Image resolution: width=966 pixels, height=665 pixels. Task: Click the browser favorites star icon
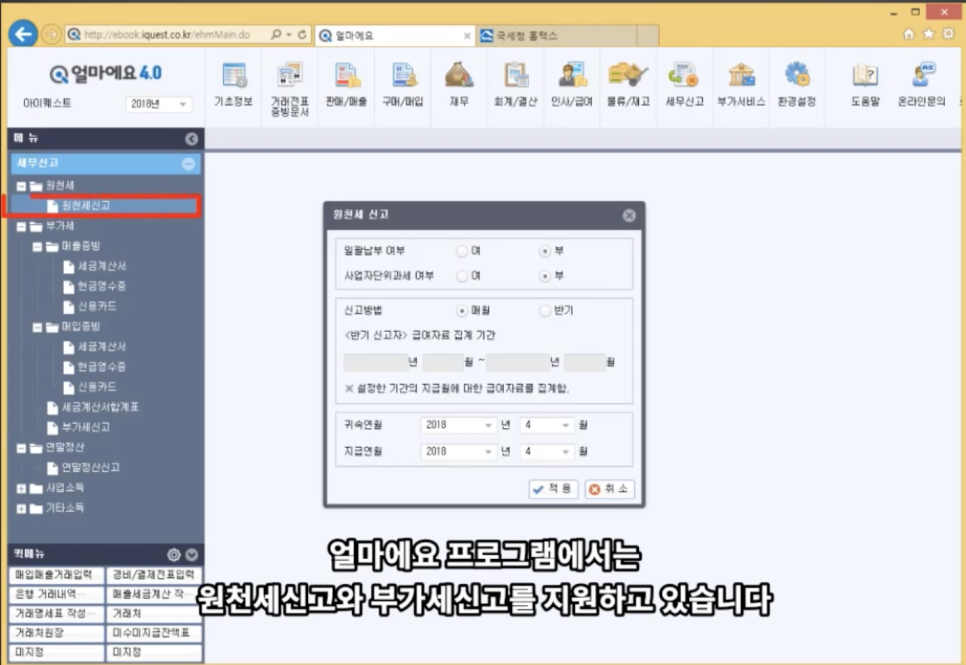click(928, 34)
